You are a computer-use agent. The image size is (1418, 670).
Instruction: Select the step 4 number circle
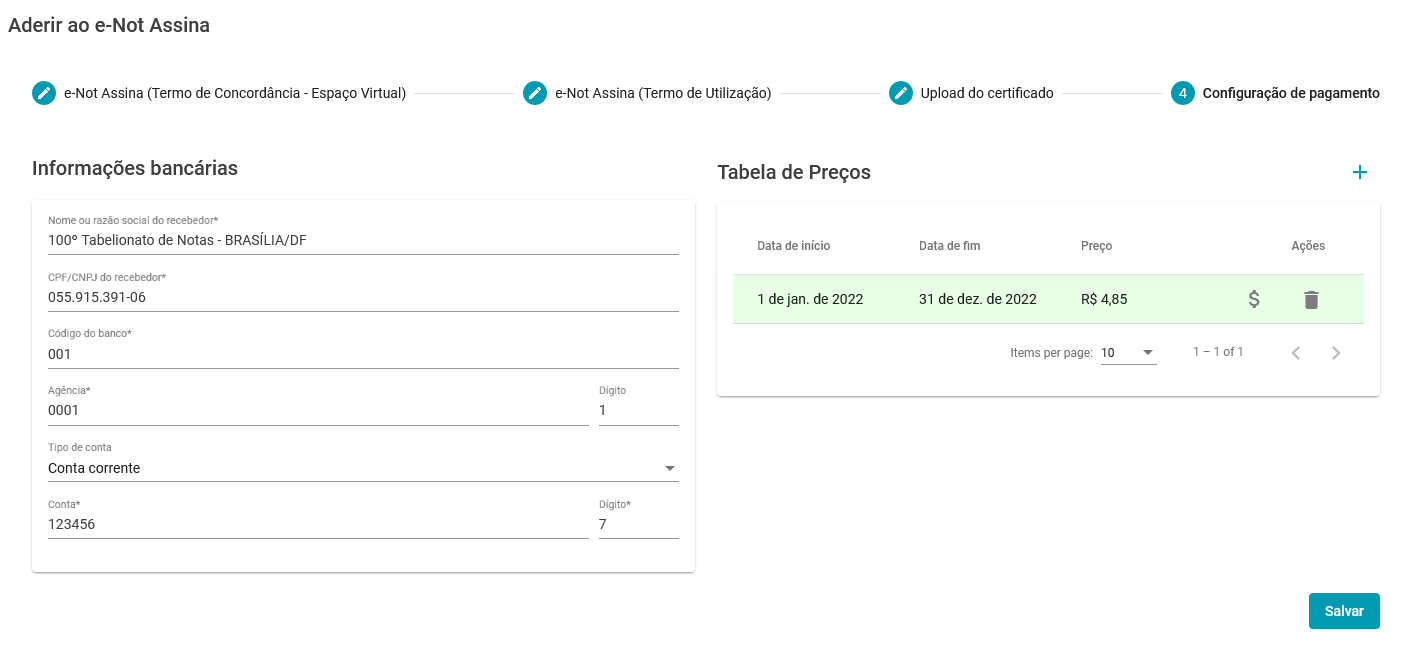[x=1183, y=93]
